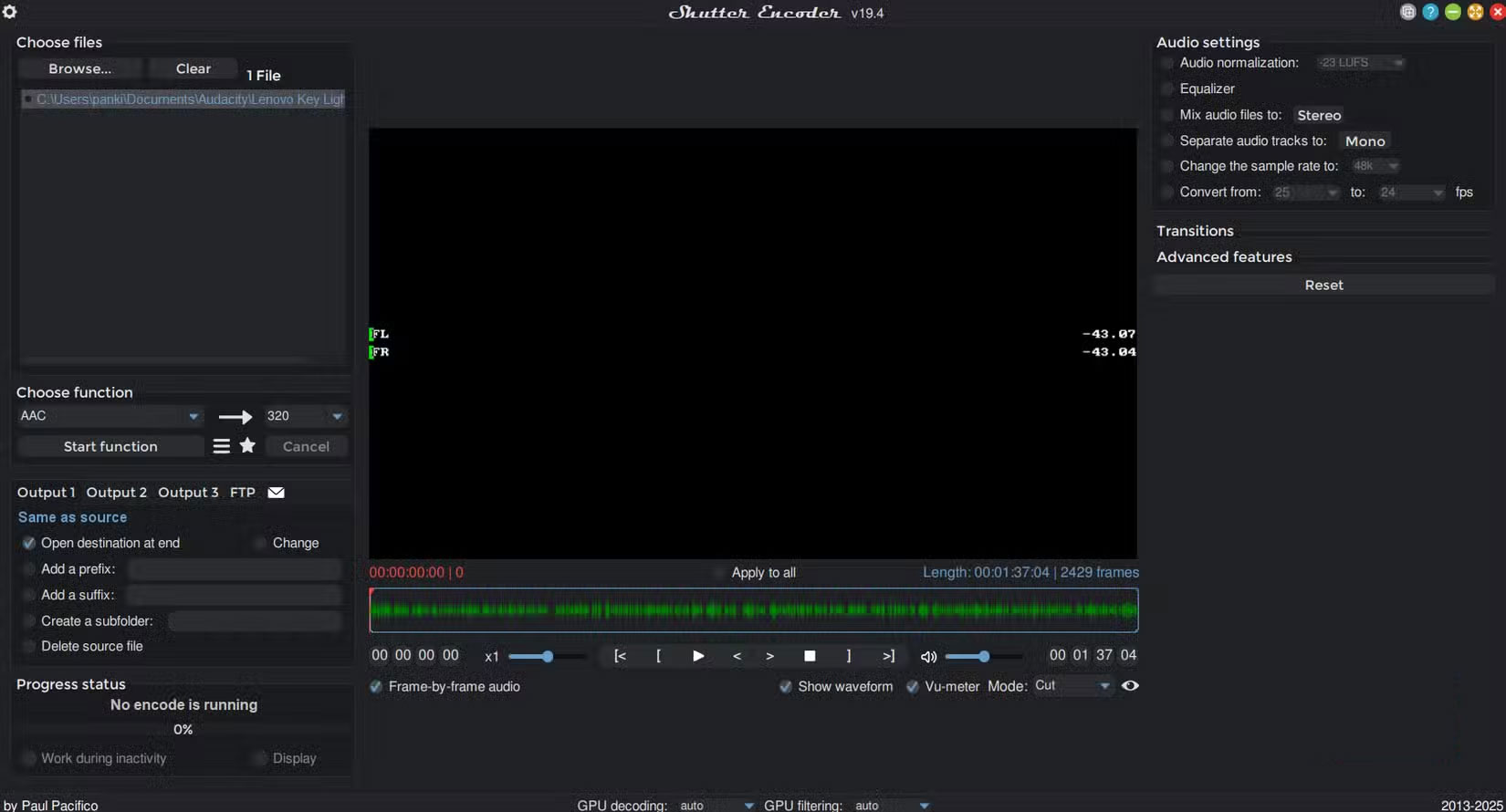This screenshot has width=1506, height=812.
Task: Open the globe language icon
Action: pyautogui.click(x=1408, y=12)
